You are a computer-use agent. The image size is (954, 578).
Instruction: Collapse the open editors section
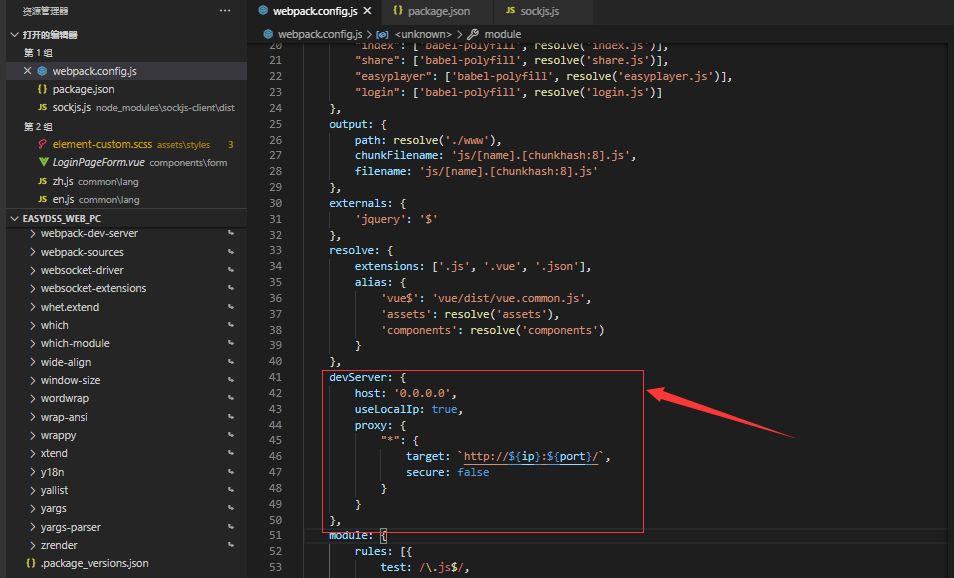click(15, 35)
